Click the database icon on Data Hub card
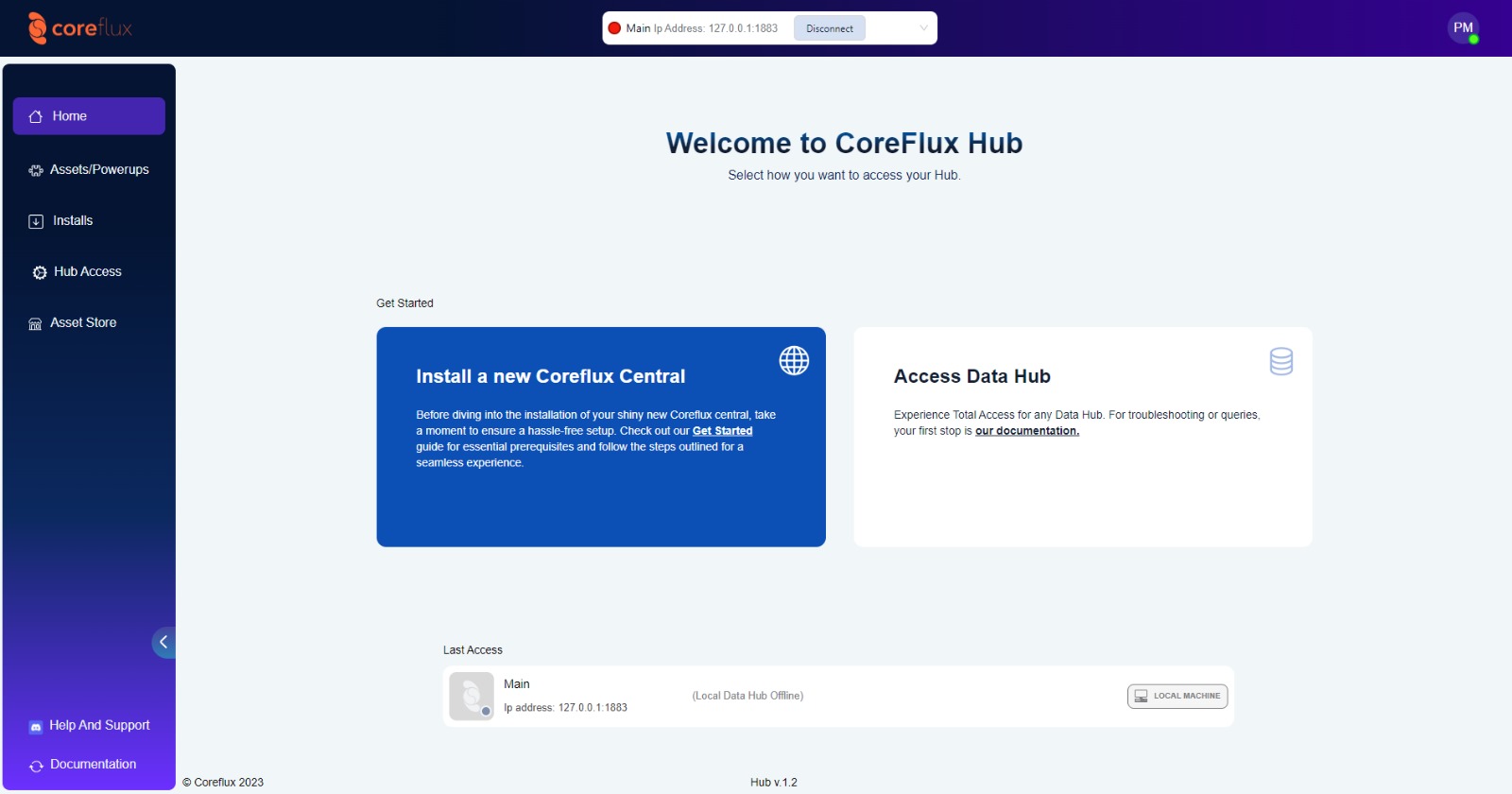 pos(1280,361)
